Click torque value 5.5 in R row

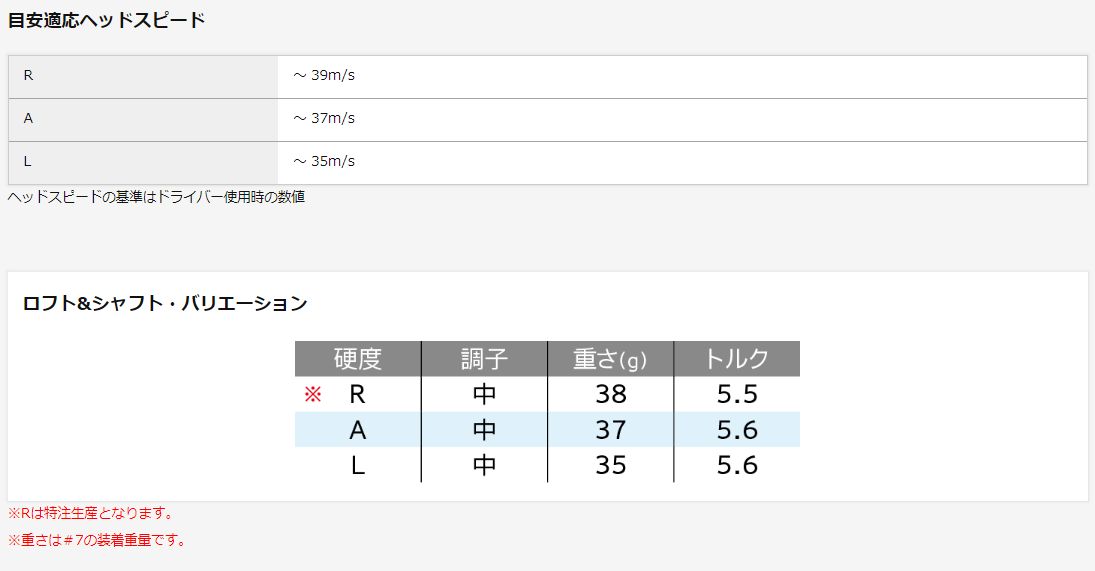pos(737,394)
